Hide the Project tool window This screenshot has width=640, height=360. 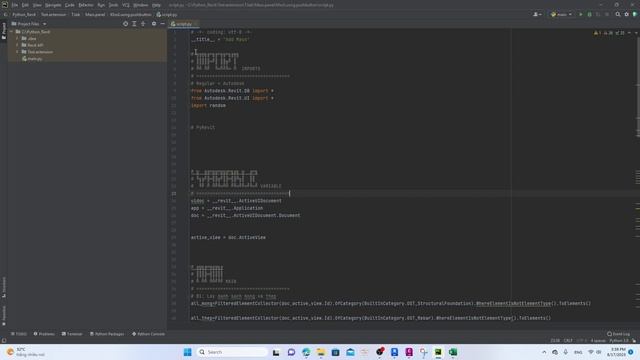162,24
